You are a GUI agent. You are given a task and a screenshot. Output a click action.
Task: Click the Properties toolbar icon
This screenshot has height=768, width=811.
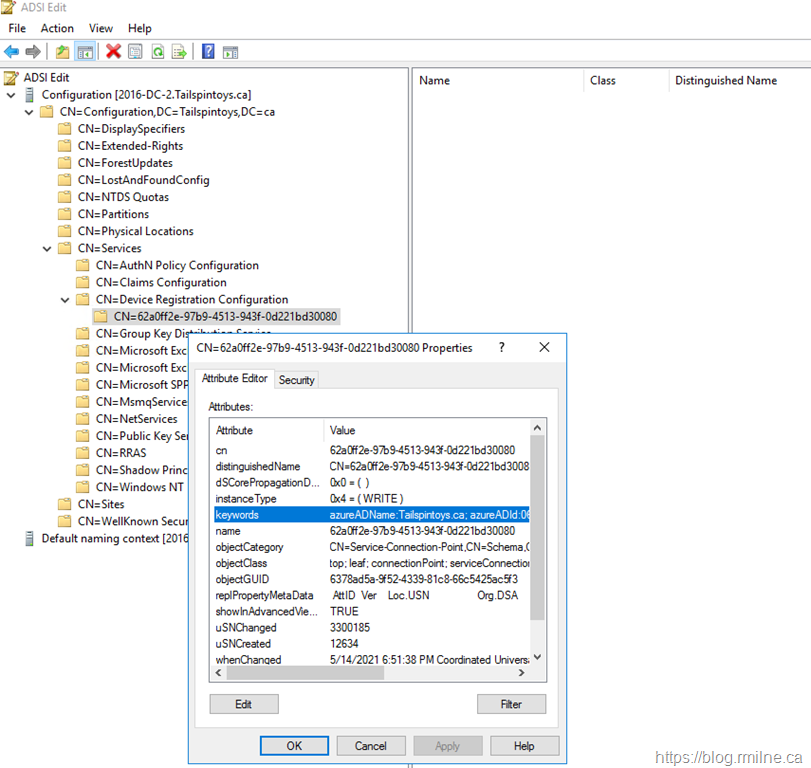tap(136, 52)
